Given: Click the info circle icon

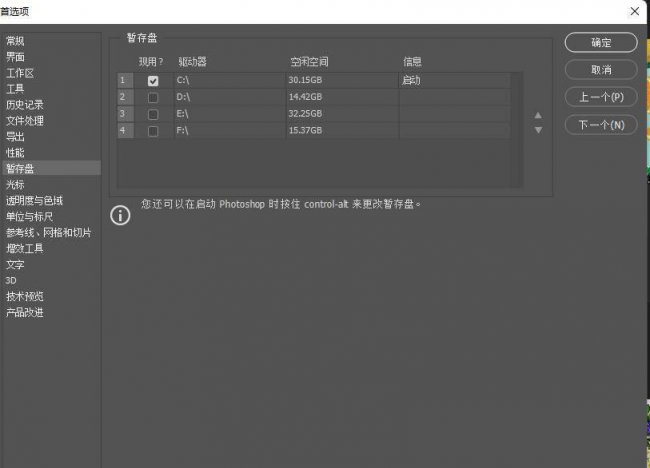Looking at the screenshot, I should [120, 216].
